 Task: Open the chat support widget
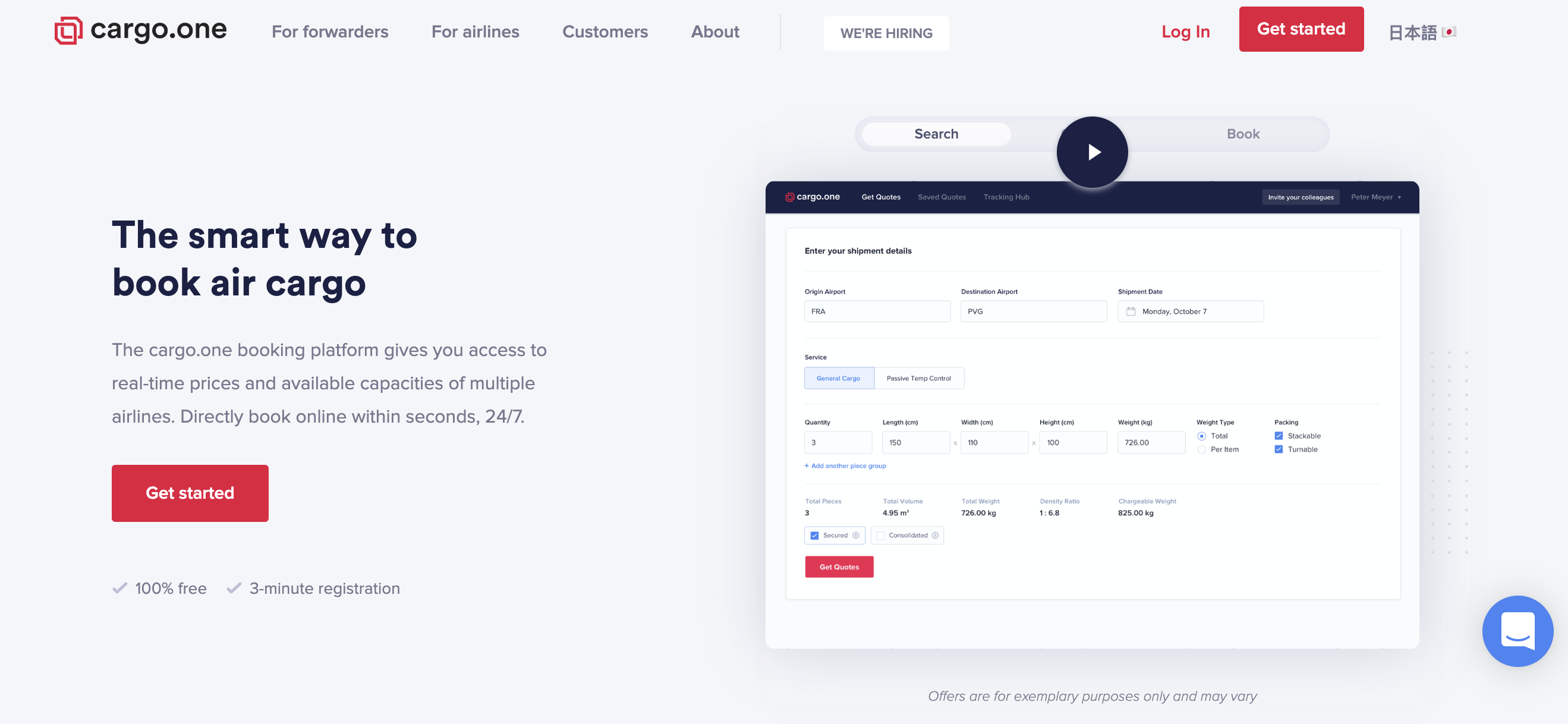(1517, 631)
